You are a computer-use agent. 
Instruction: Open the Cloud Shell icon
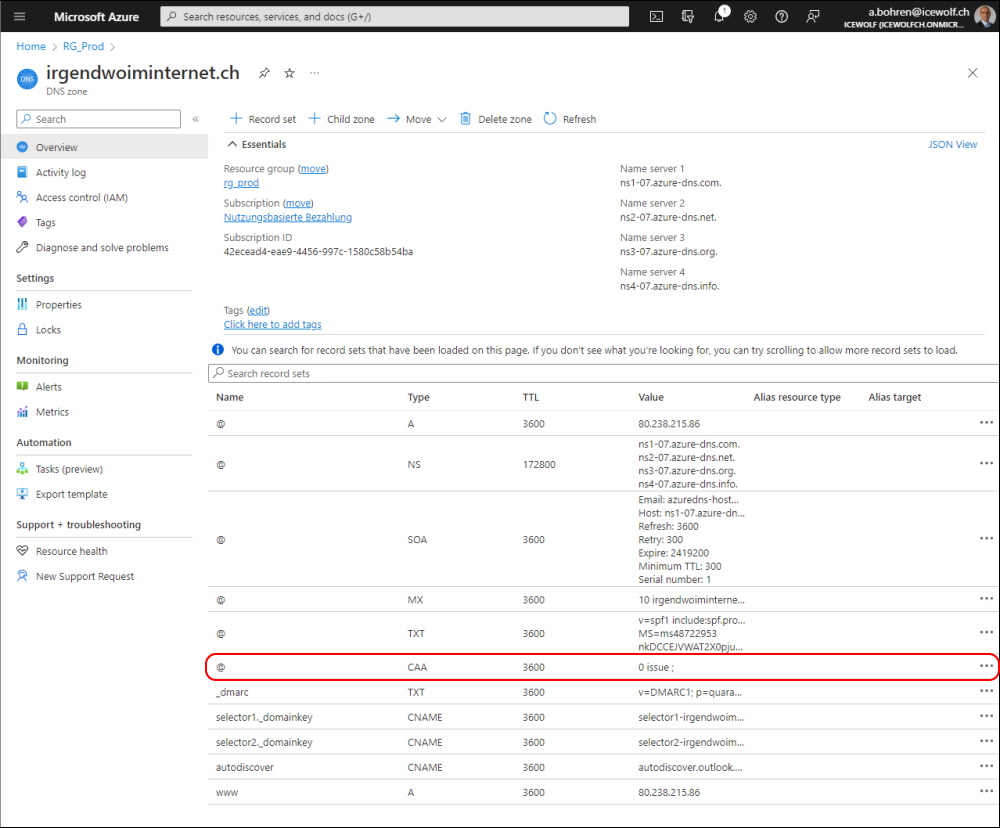[x=656, y=17]
